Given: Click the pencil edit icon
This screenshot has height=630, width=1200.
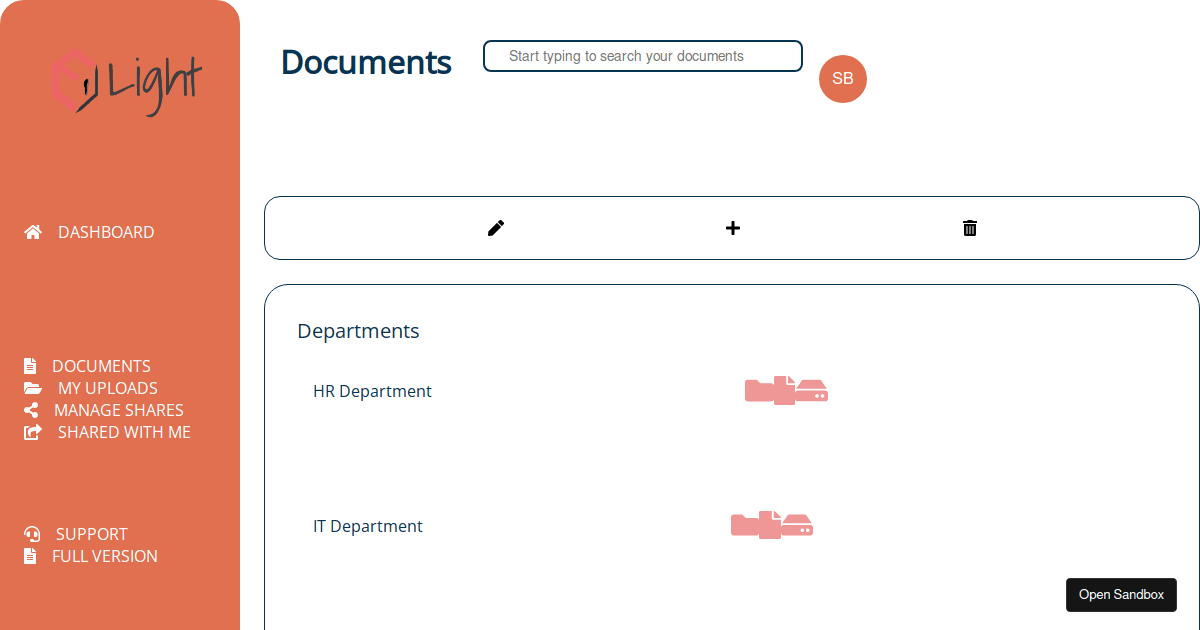Looking at the screenshot, I should [496, 228].
